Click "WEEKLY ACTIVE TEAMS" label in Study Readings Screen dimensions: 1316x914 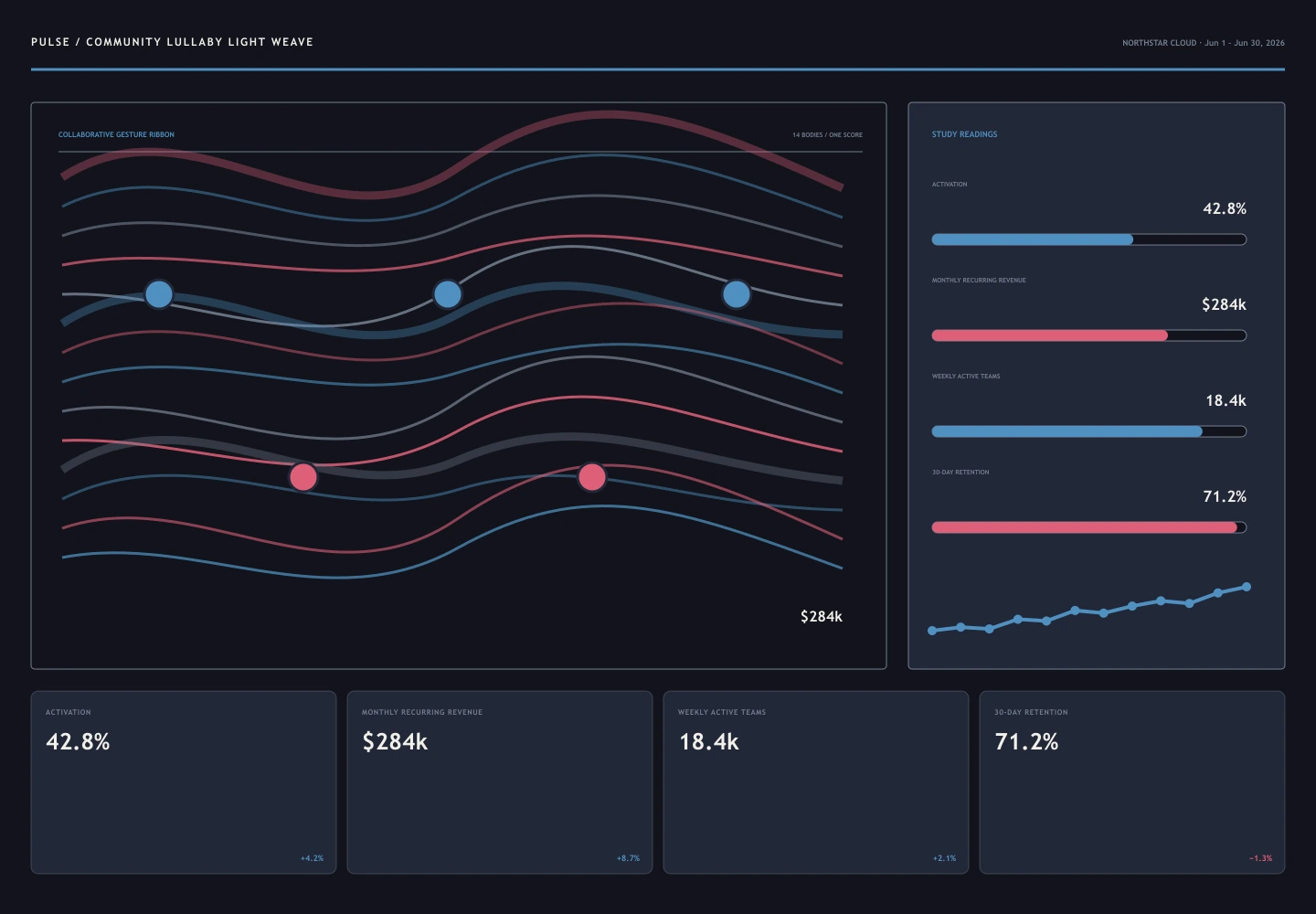966,377
